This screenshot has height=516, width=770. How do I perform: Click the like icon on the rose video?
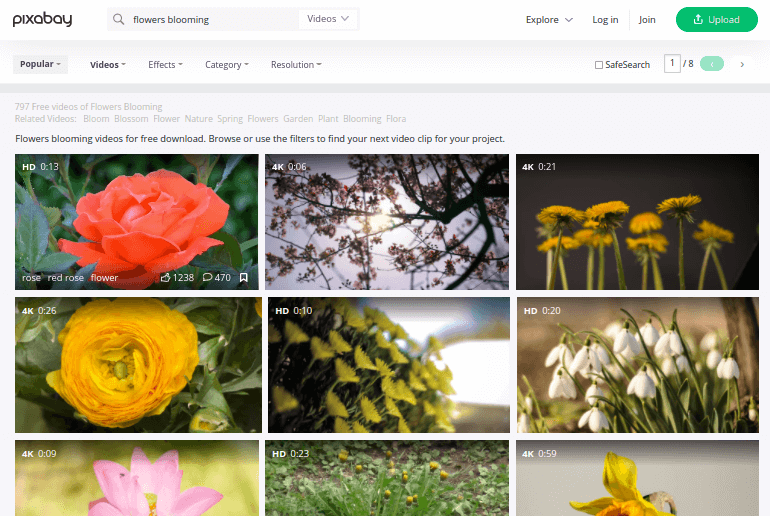coord(166,278)
